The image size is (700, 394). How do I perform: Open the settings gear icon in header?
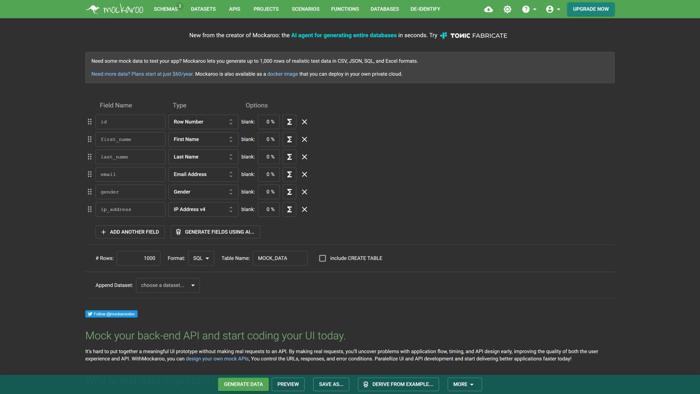coord(507,9)
